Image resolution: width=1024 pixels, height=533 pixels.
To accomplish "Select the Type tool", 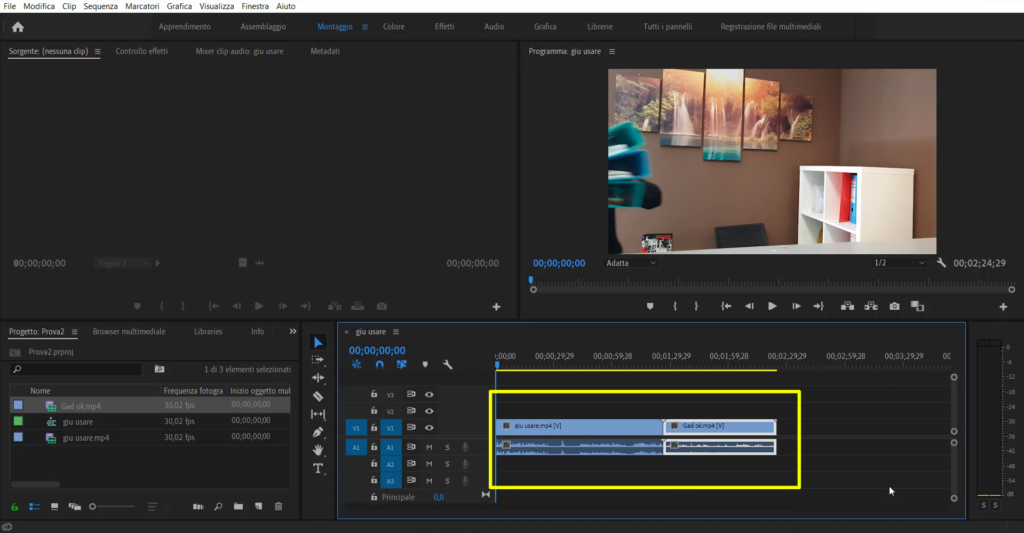I will click(x=318, y=468).
